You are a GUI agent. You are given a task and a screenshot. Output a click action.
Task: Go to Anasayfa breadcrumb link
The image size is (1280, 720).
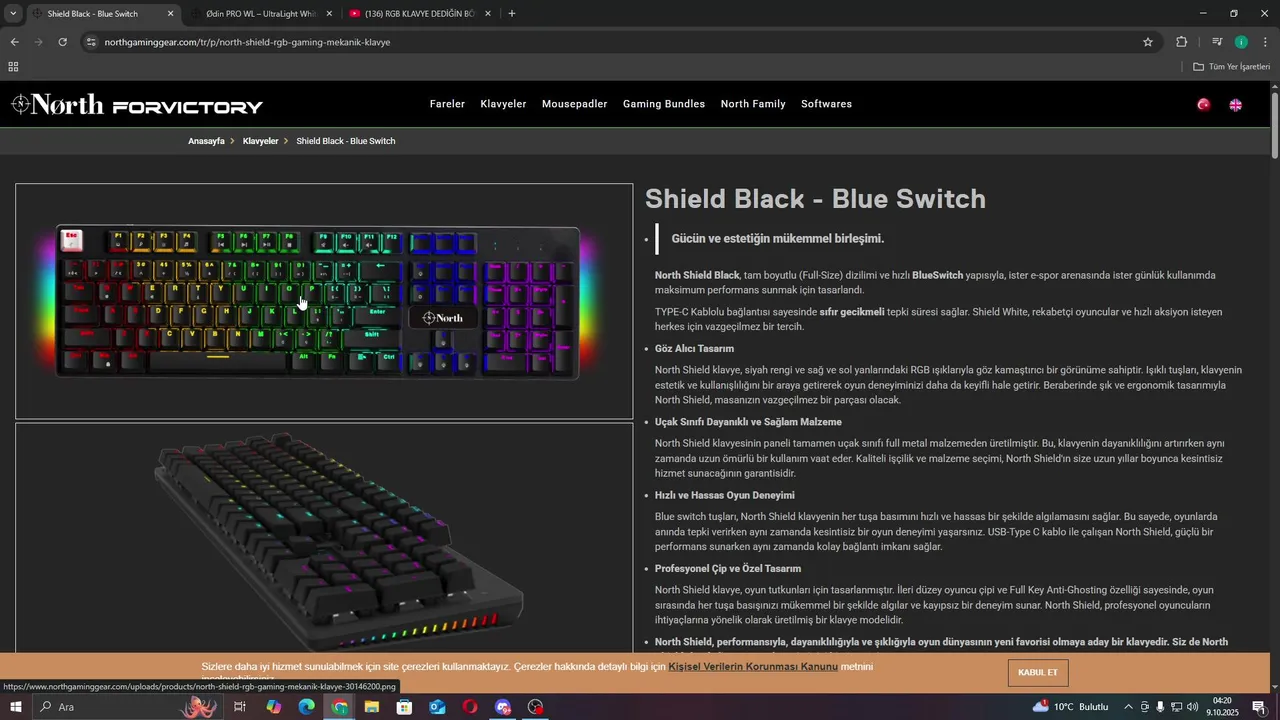pos(206,141)
